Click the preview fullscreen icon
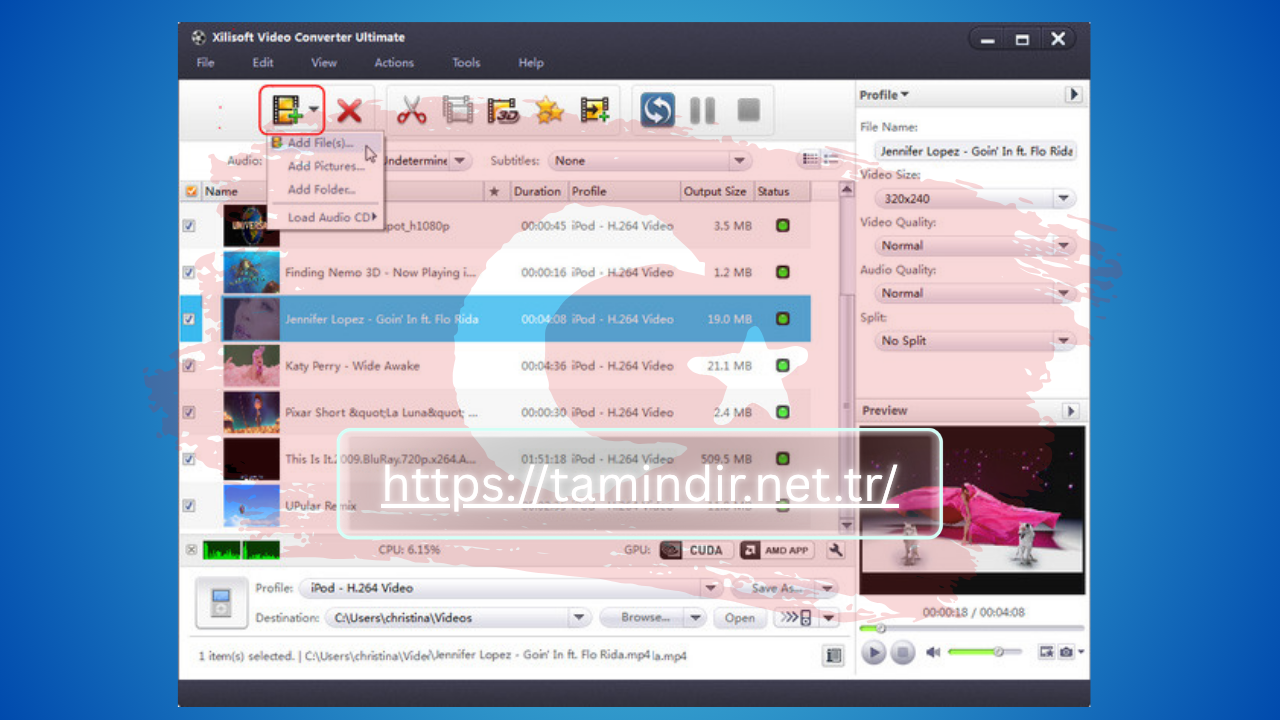Image resolution: width=1280 pixels, height=720 pixels. (x=1047, y=652)
